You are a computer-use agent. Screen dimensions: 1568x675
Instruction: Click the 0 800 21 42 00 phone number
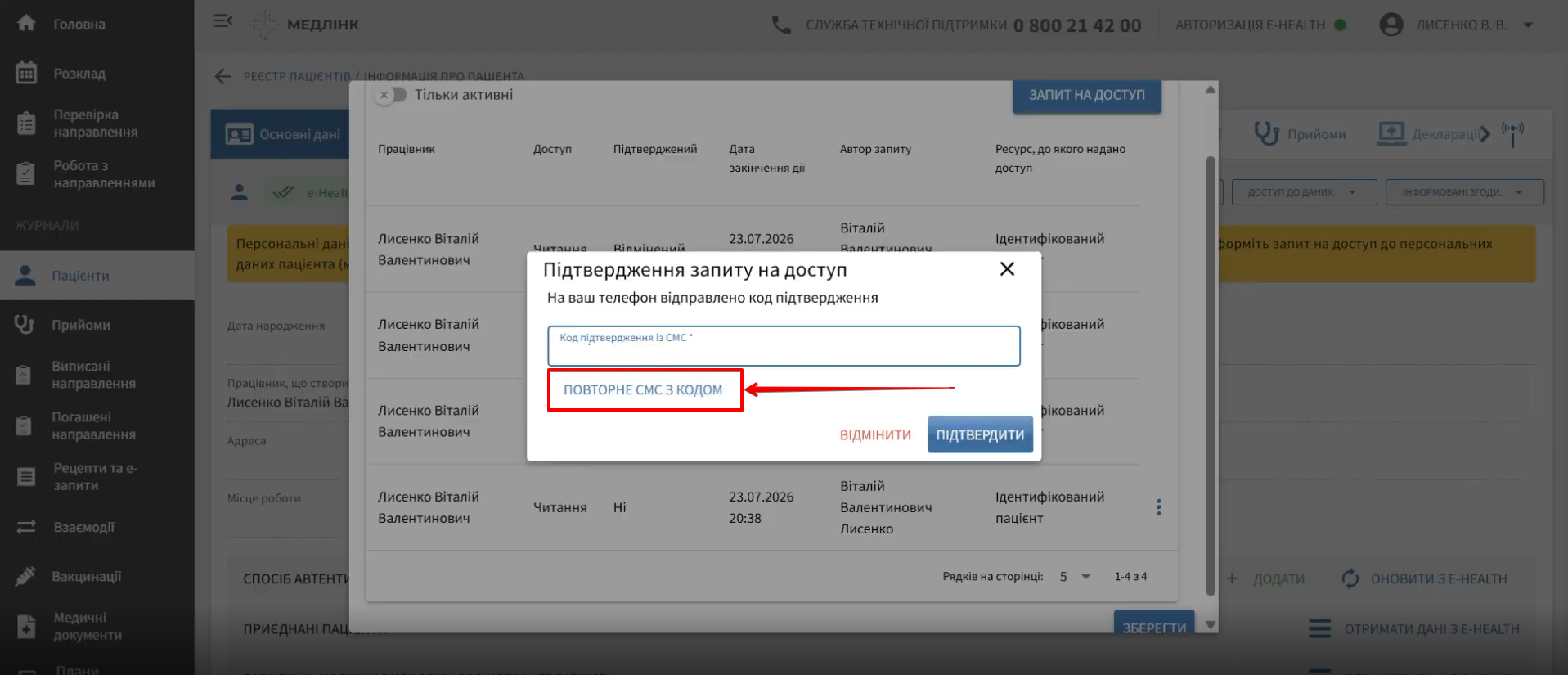[x=1077, y=25]
